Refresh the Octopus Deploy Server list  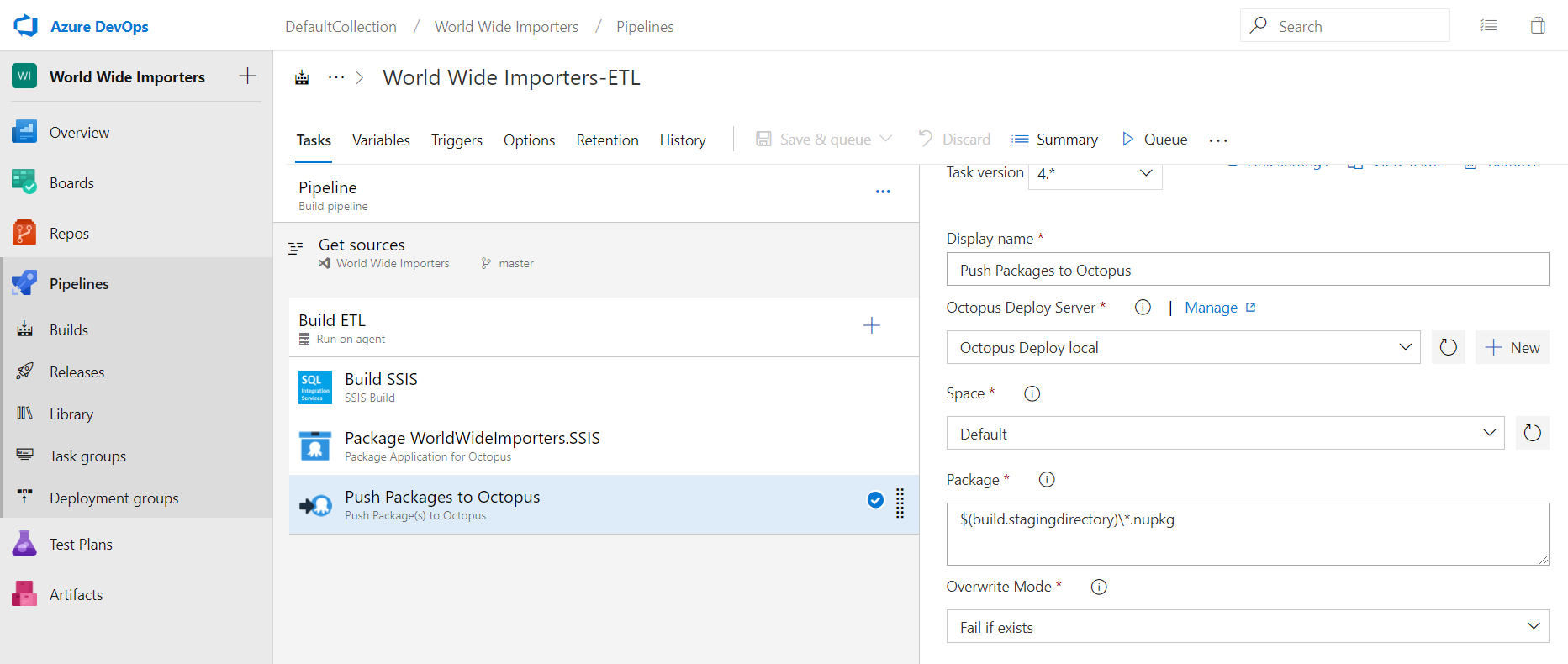tap(1448, 348)
